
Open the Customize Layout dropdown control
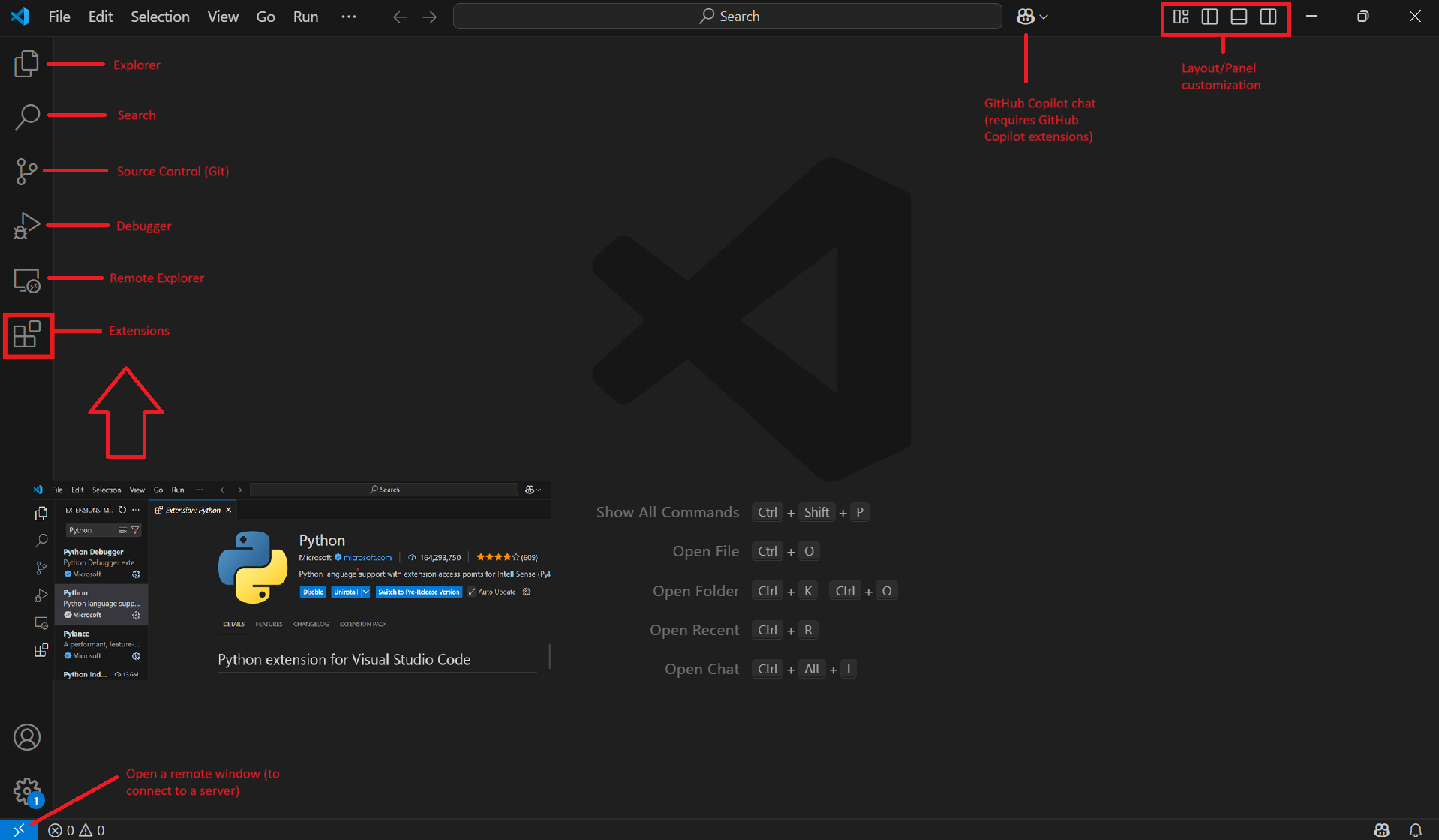(x=1180, y=16)
